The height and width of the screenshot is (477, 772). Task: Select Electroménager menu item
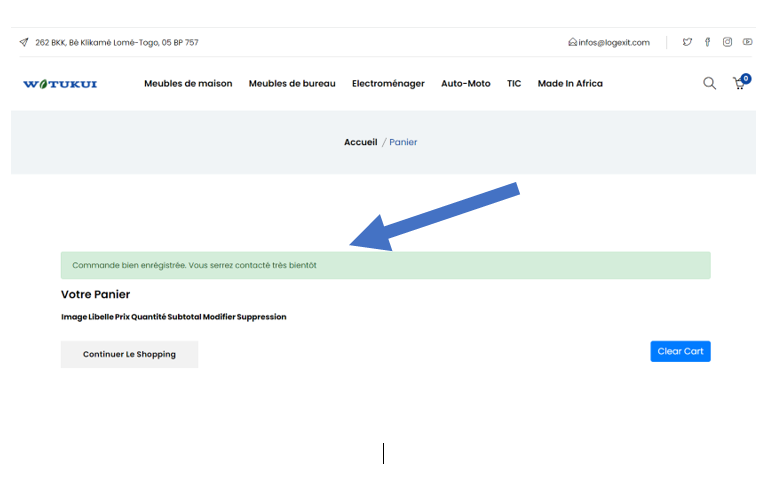pyautogui.click(x=388, y=84)
